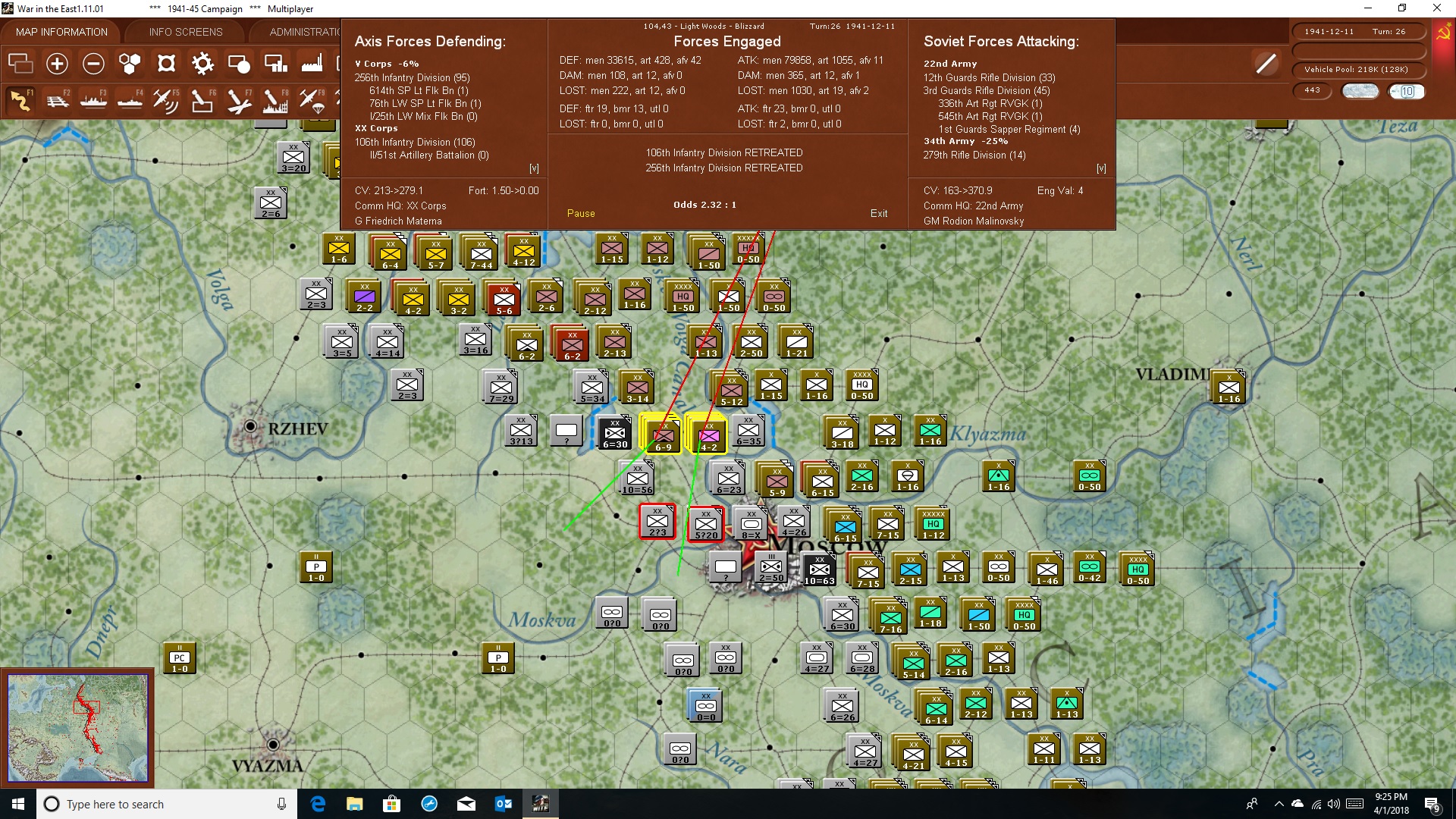The height and width of the screenshot is (819, 1456).
Task: Select amphibious transport F4 ship icon
Action: [130, 100]
